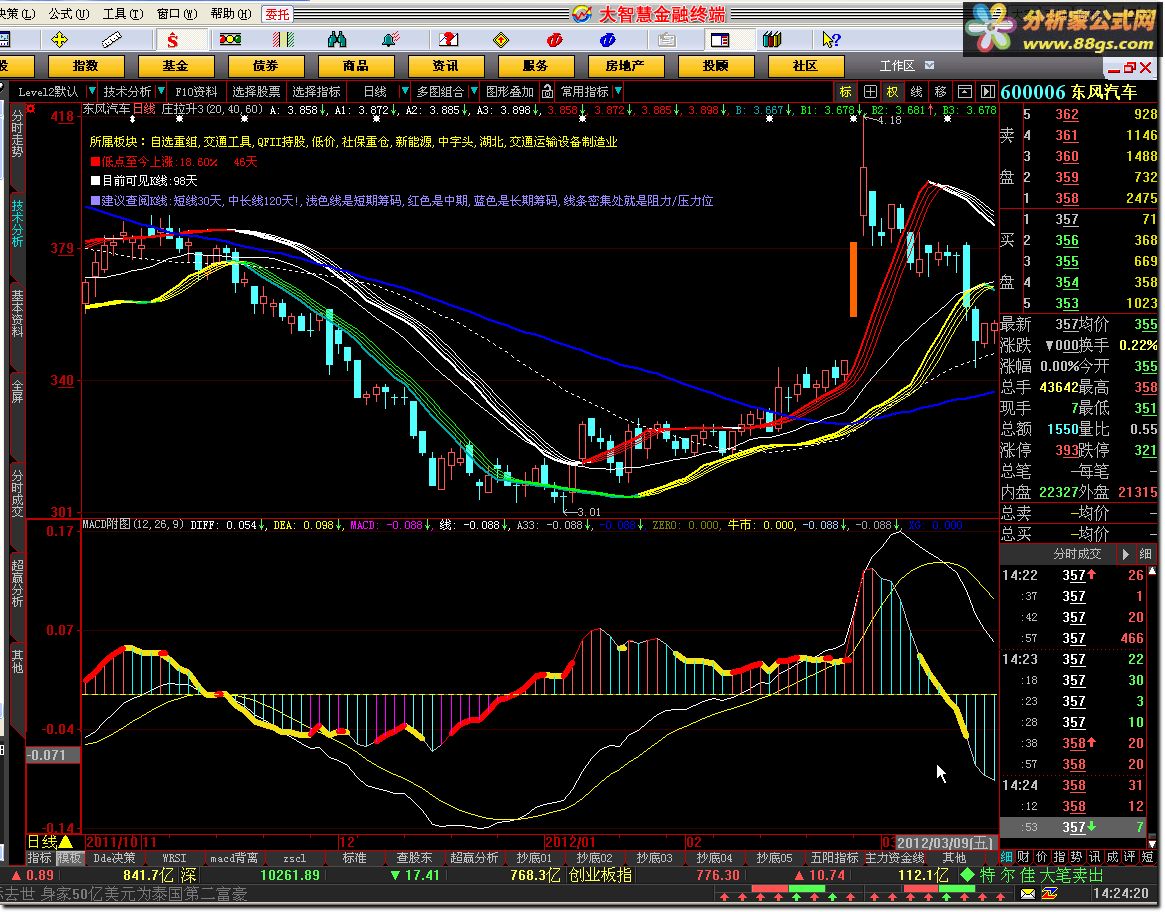Click the grayed clipboard icon

(666, 39)
